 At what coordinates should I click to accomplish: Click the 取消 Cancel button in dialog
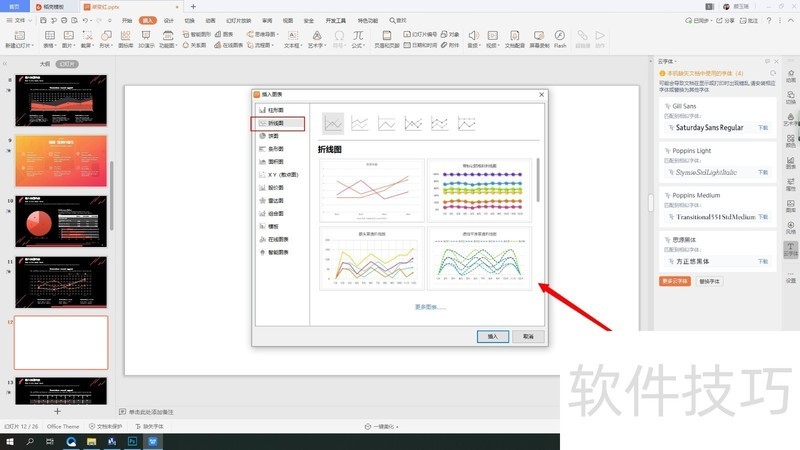tap(528, 337)
